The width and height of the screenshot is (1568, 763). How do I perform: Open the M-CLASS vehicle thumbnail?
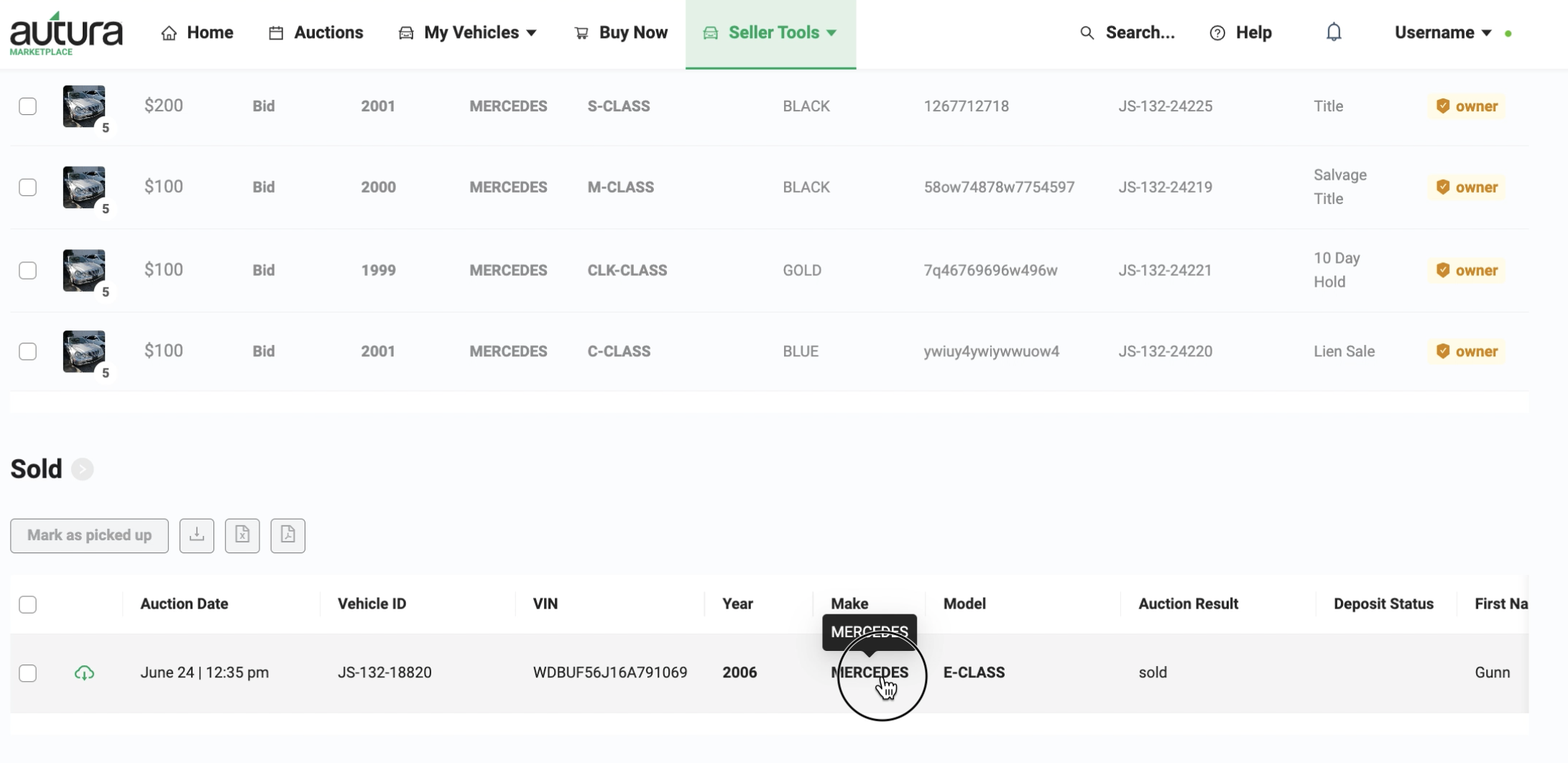84,188
